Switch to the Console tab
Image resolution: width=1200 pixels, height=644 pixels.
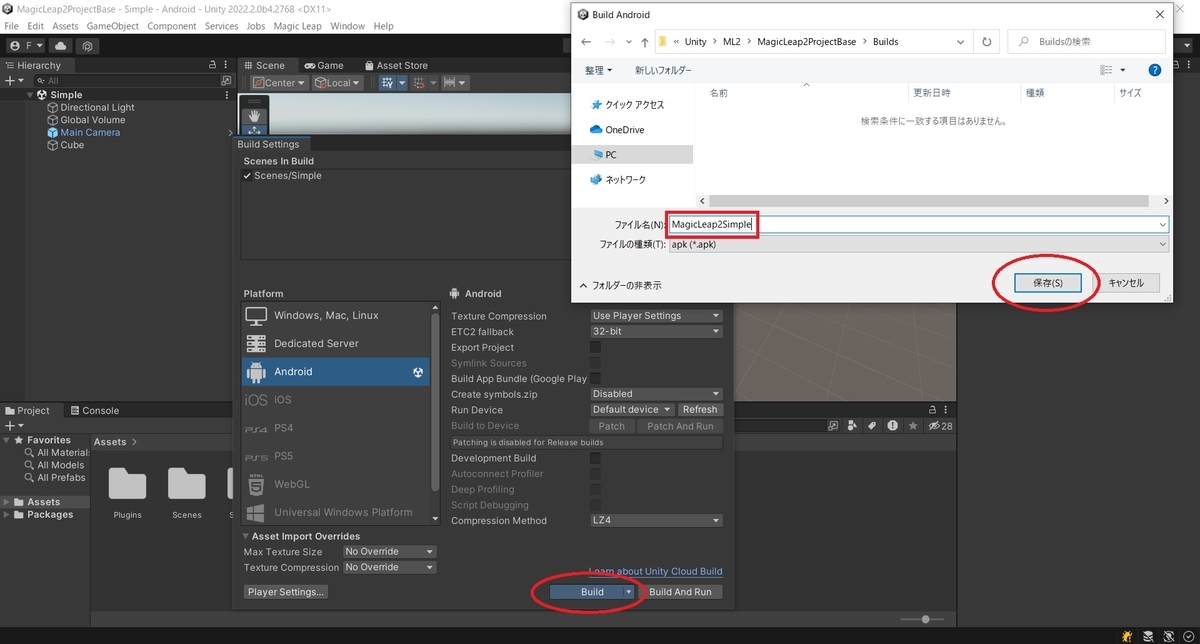[93, 410]
